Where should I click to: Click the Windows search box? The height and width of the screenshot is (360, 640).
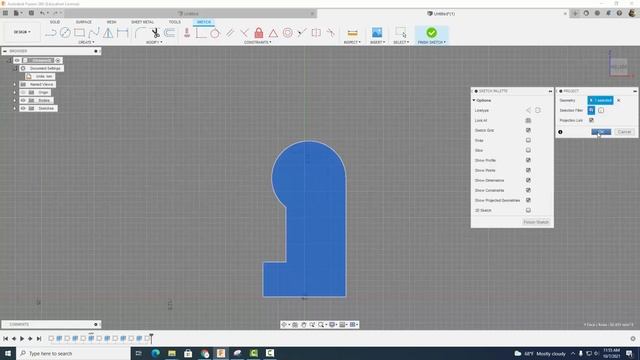pyautogui.click(x=73, y=353)
